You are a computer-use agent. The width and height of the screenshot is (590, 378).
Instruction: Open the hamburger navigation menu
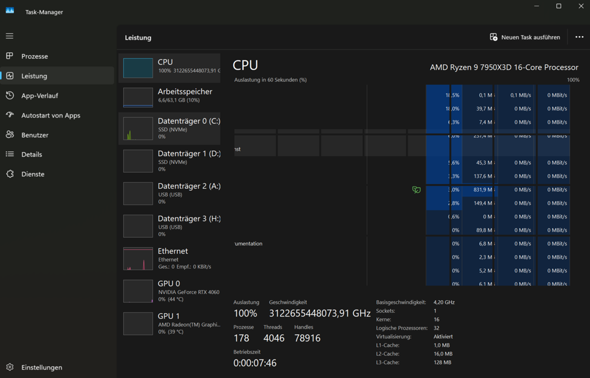click(9, 36)
